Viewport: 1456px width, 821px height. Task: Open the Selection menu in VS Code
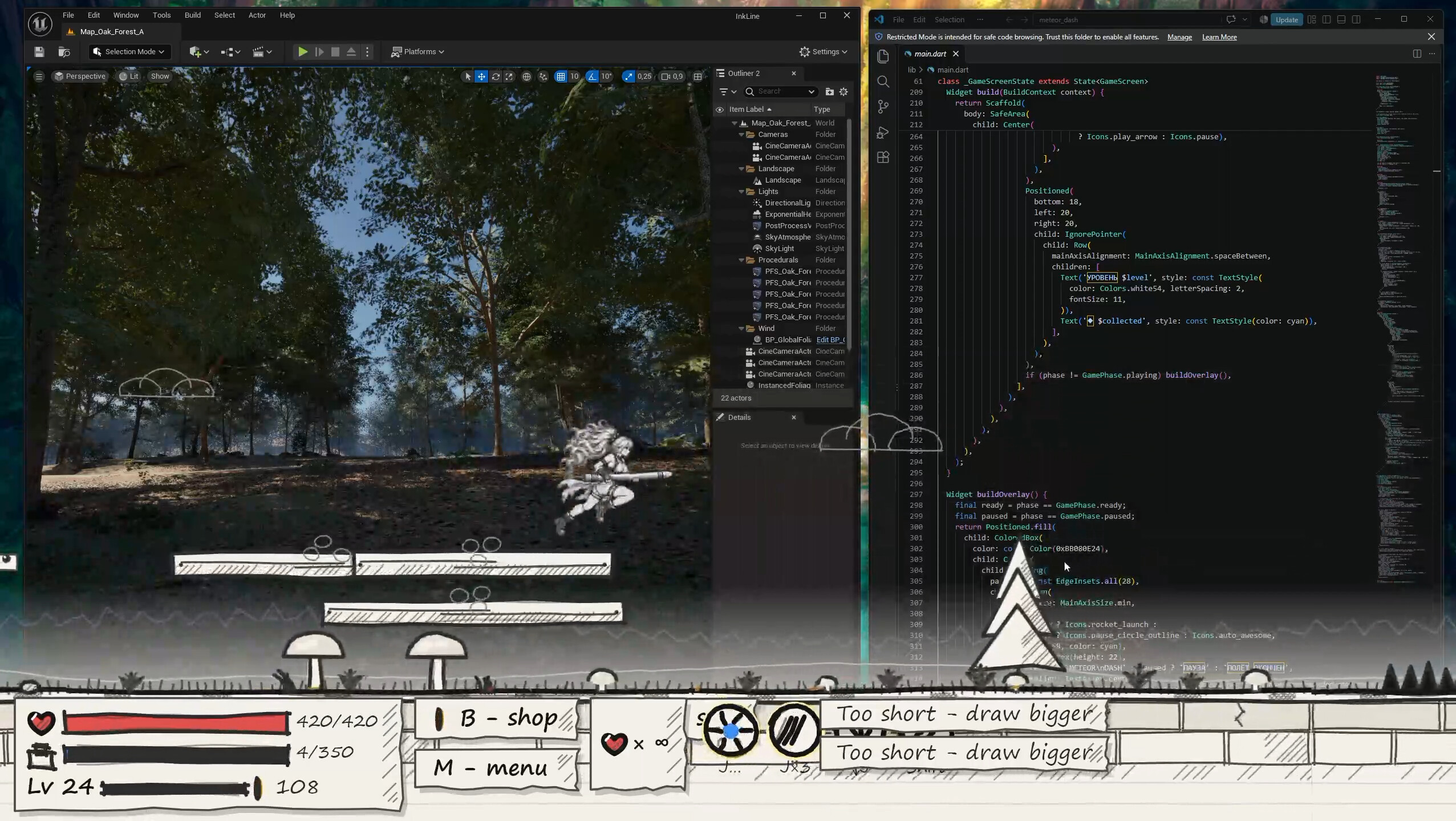[x=949, y=20]
